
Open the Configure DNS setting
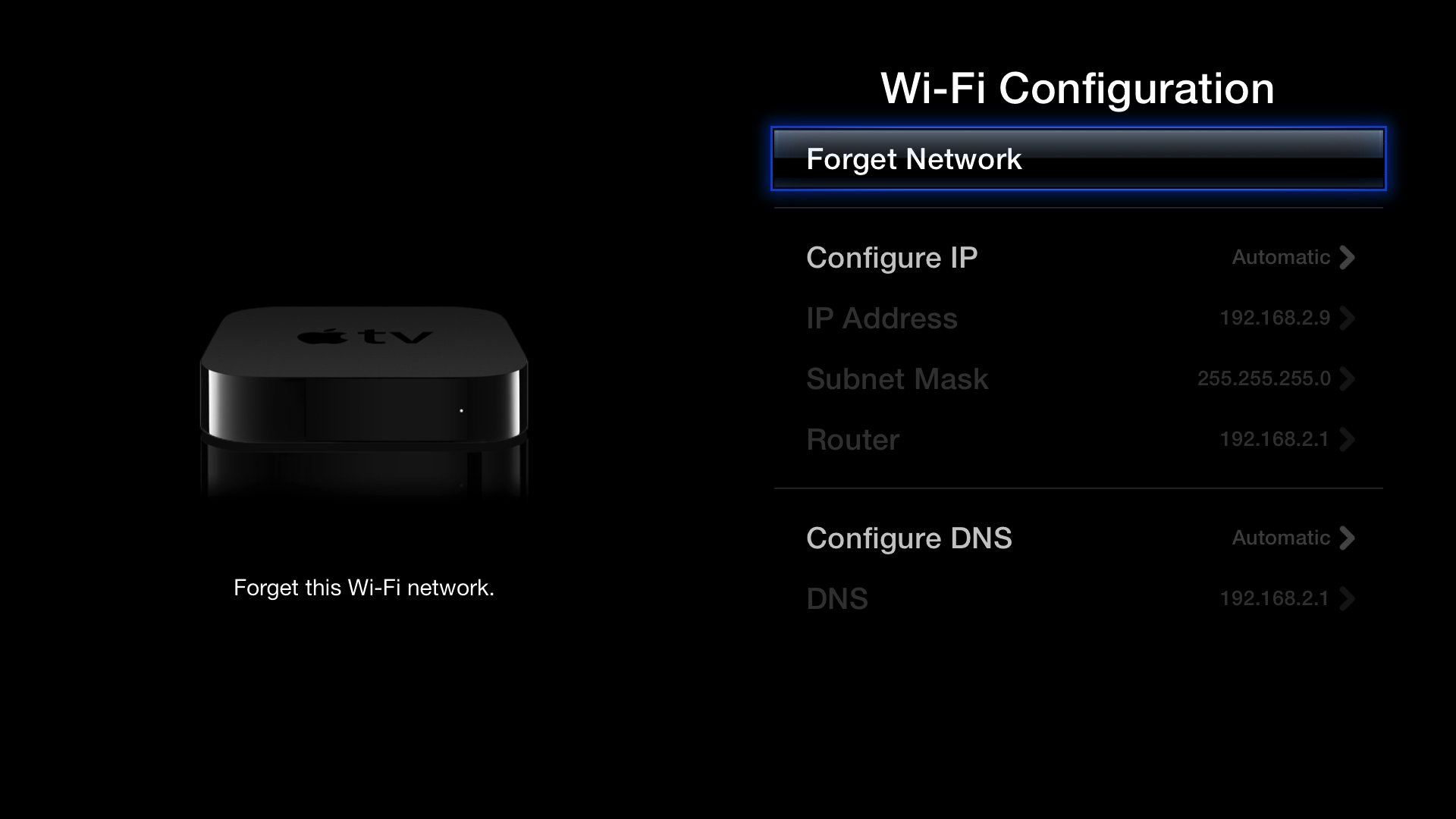pyautogui.click(x=1078, y=538)
